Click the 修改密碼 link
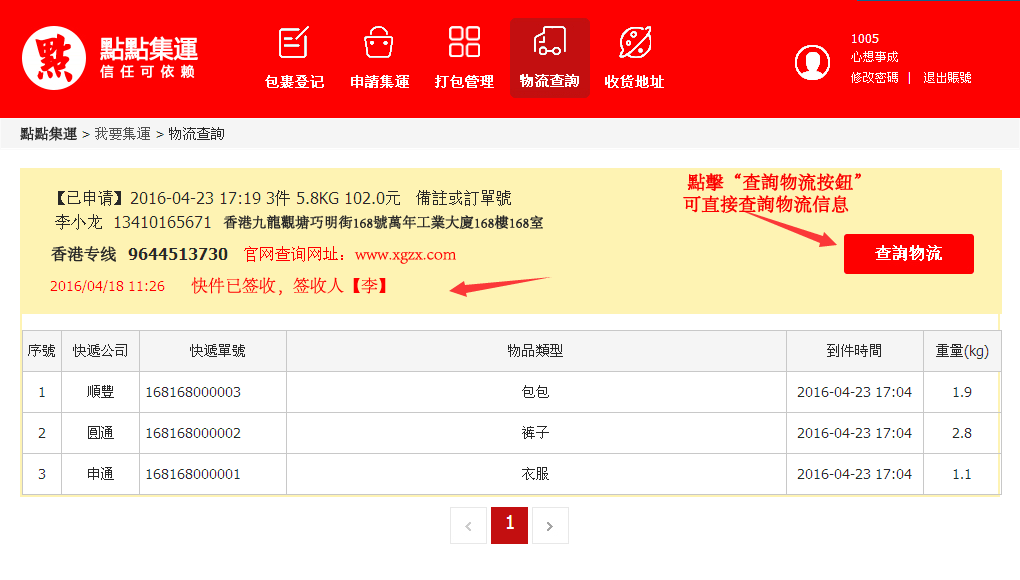Screen dimensions: 1020x580 point(874,77)
